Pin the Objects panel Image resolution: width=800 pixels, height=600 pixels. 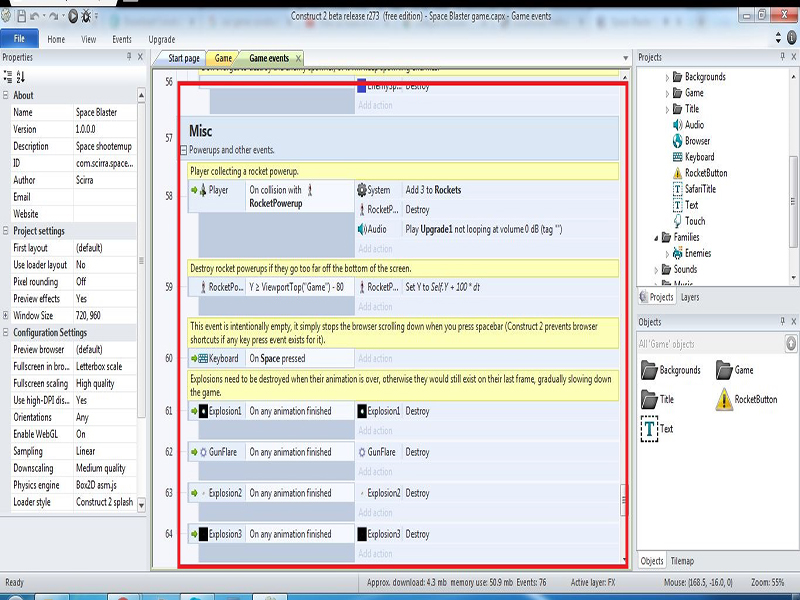click(783, 321)
